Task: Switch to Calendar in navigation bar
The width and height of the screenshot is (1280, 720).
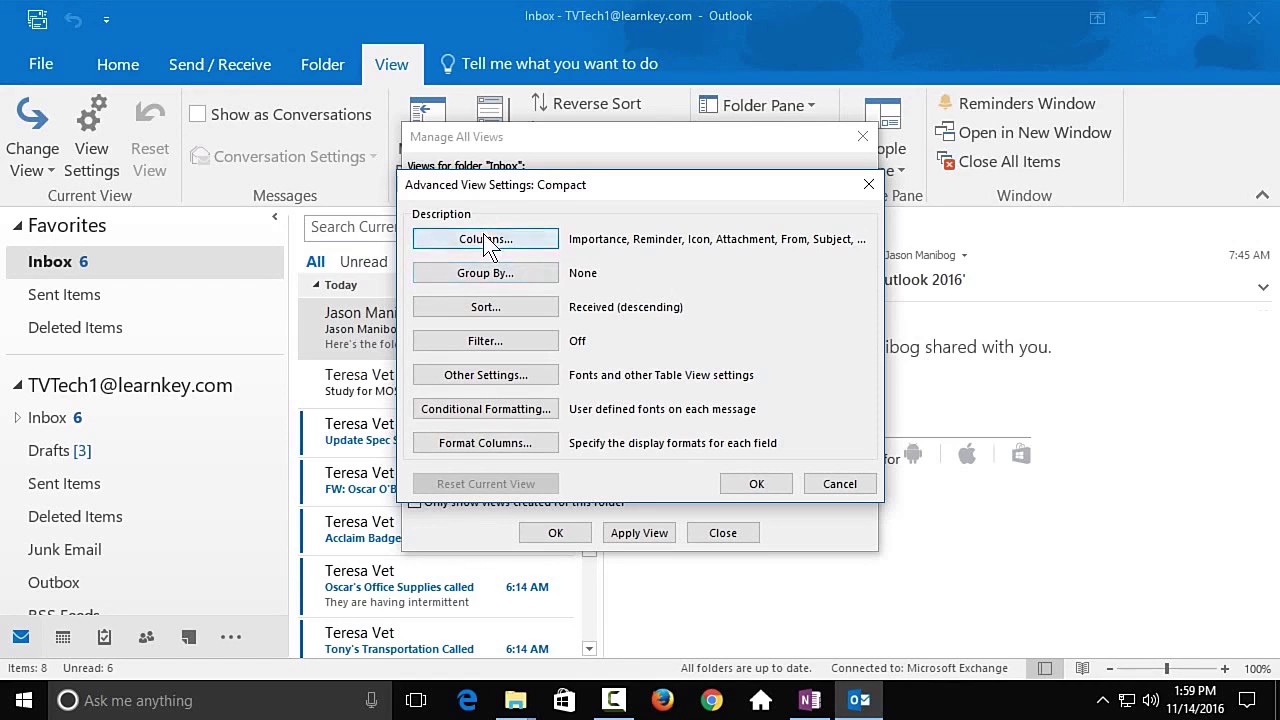Action: click(x=63, y=637)
